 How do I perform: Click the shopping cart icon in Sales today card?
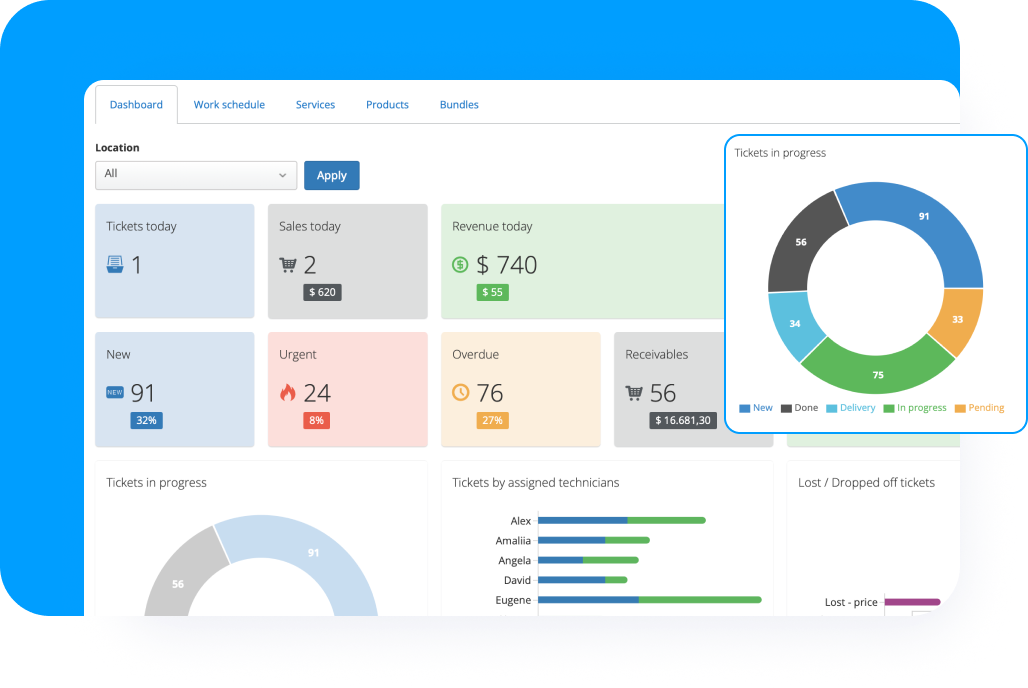click(289, 264)
